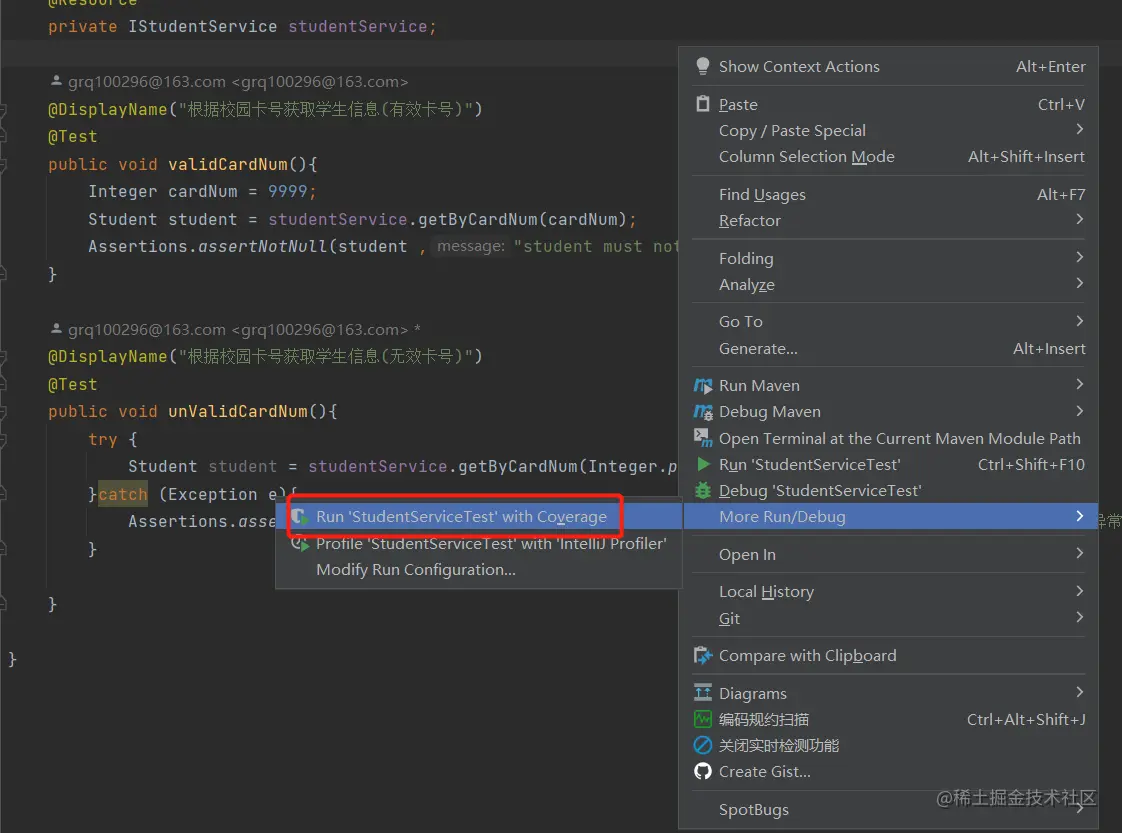The width and height of the screenshot is (1122, 833).
Task: Click the 'message:' parameter hint
Action: pyautogui.click(x=471, y=246)
